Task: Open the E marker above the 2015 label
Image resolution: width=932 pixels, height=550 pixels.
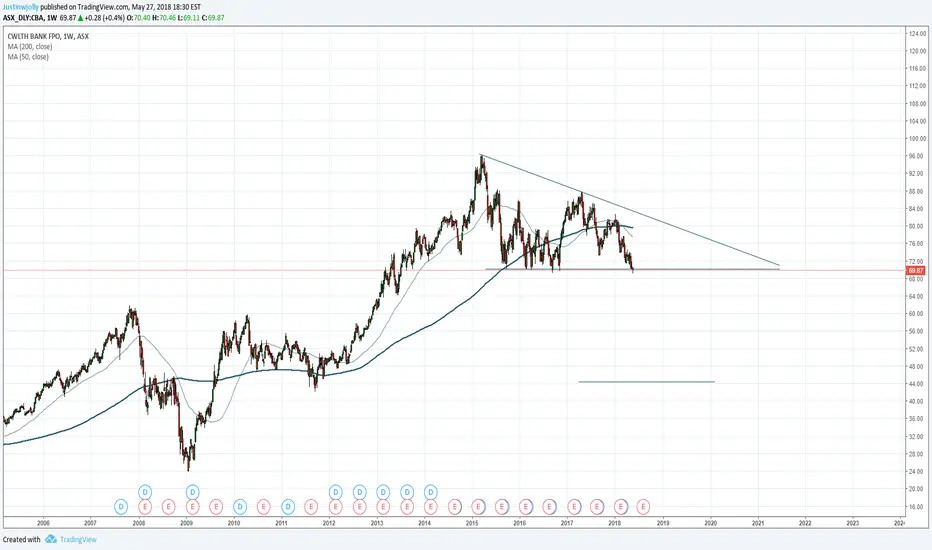Action: [478, 507]
